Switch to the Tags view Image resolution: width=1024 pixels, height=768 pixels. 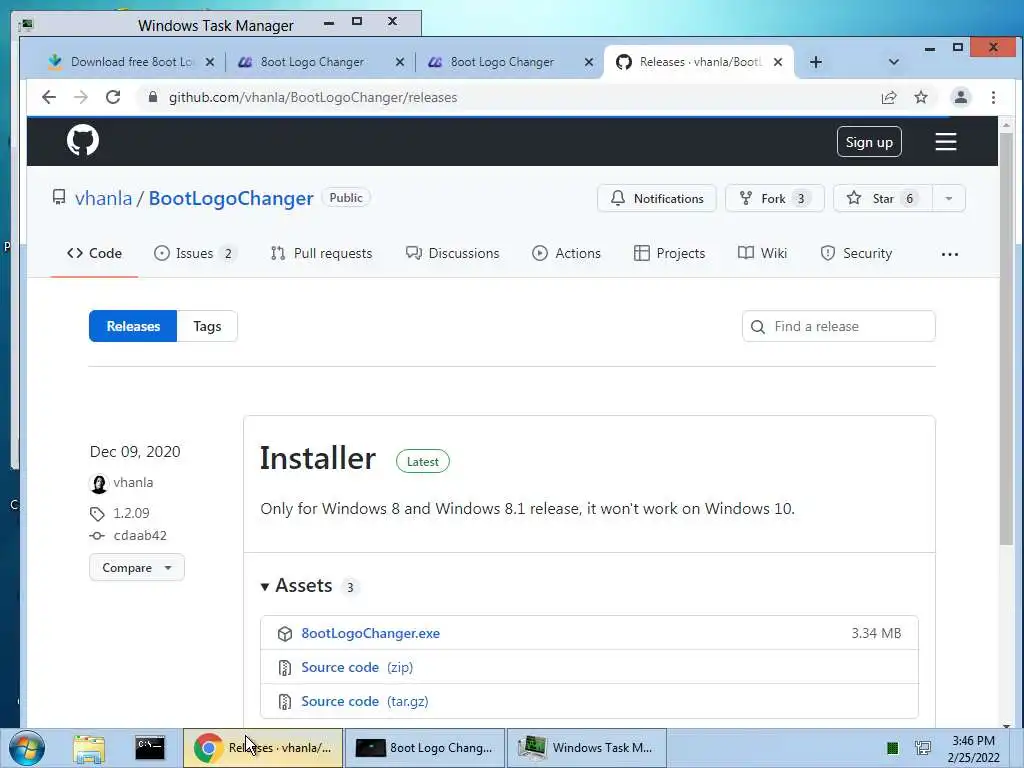click(x=207, y=326)
